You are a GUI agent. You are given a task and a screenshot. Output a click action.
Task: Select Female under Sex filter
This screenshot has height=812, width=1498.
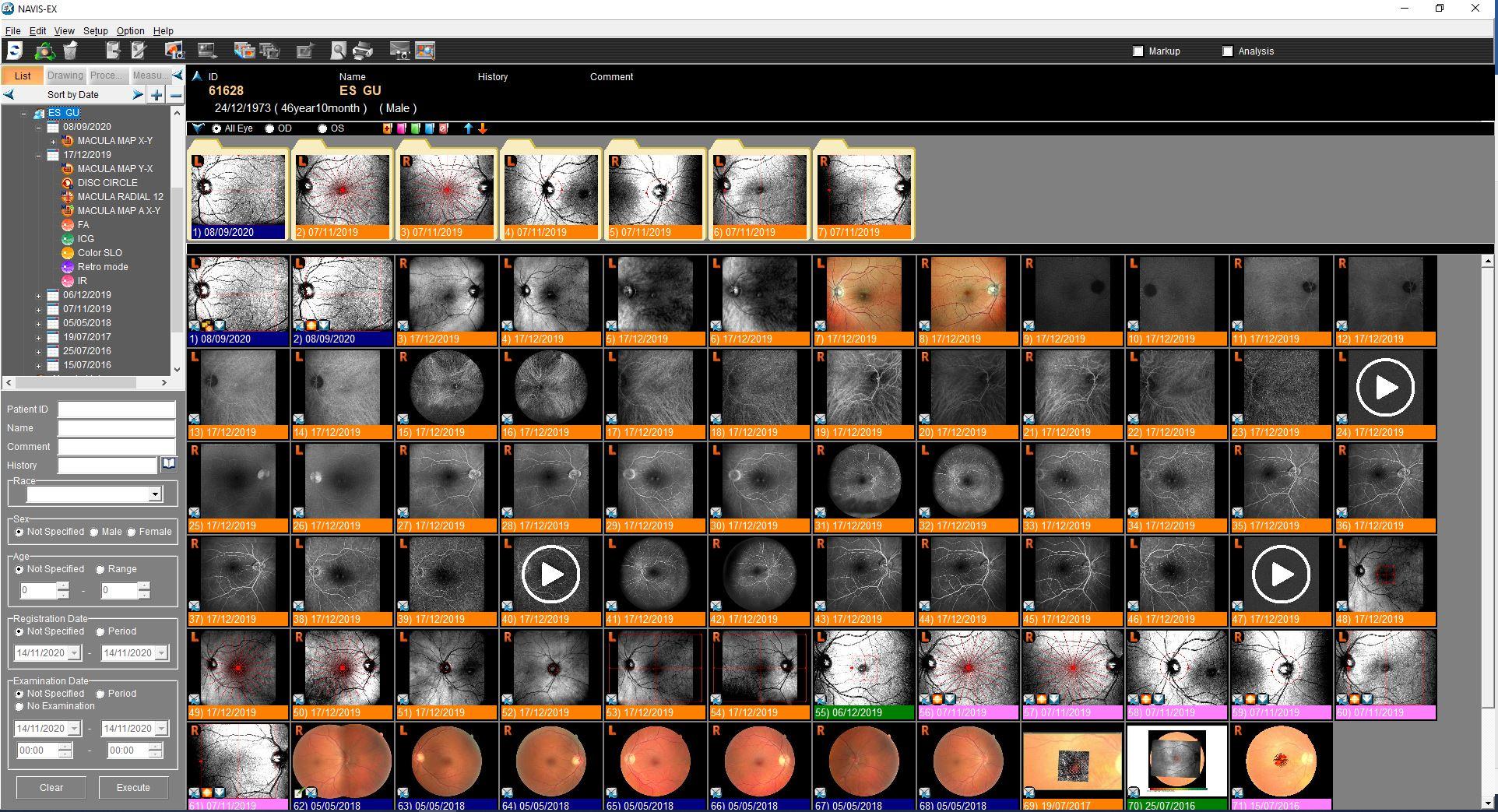tap(132, 533)
